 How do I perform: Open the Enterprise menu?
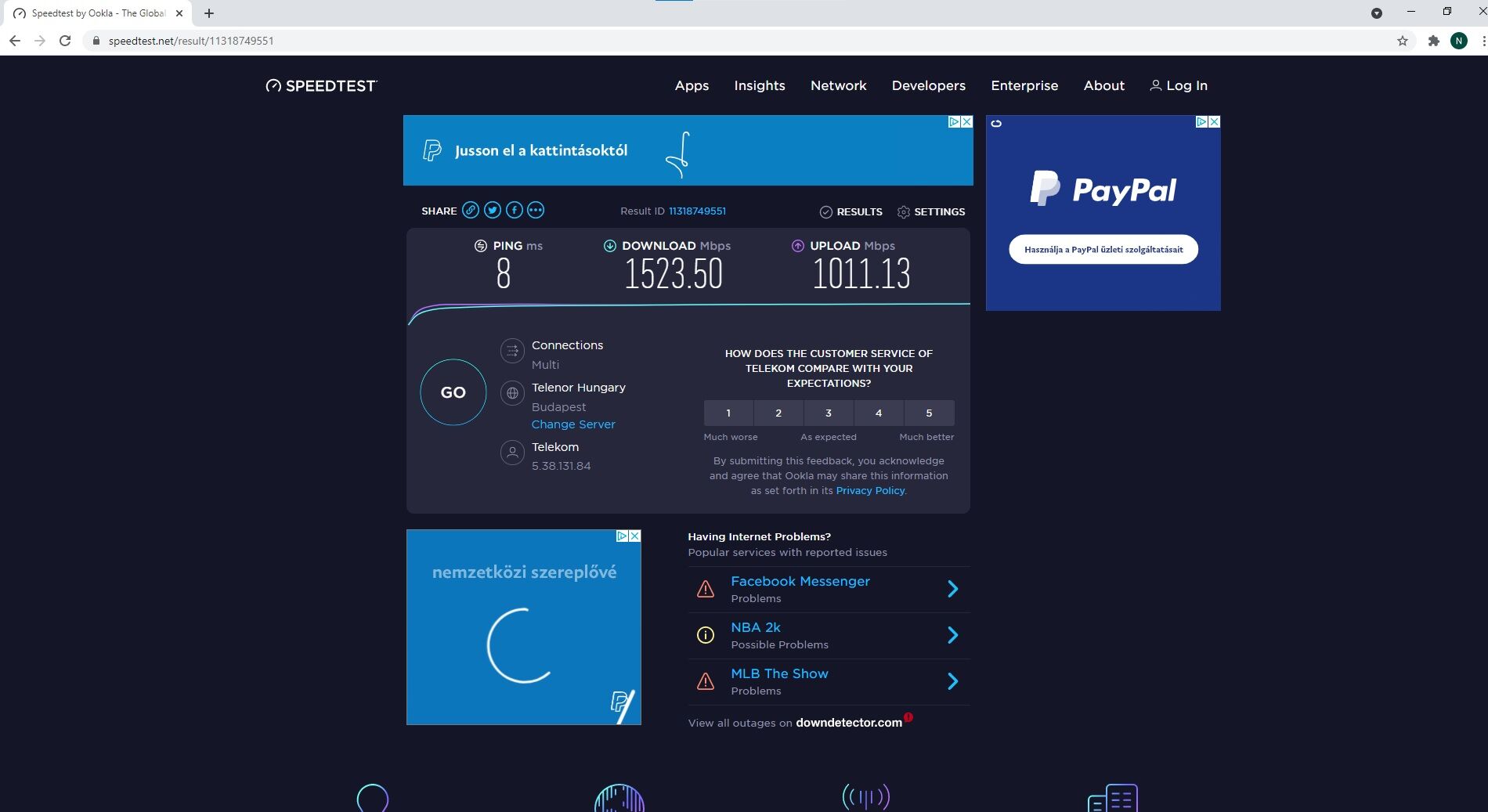(x=1024, y=85)
